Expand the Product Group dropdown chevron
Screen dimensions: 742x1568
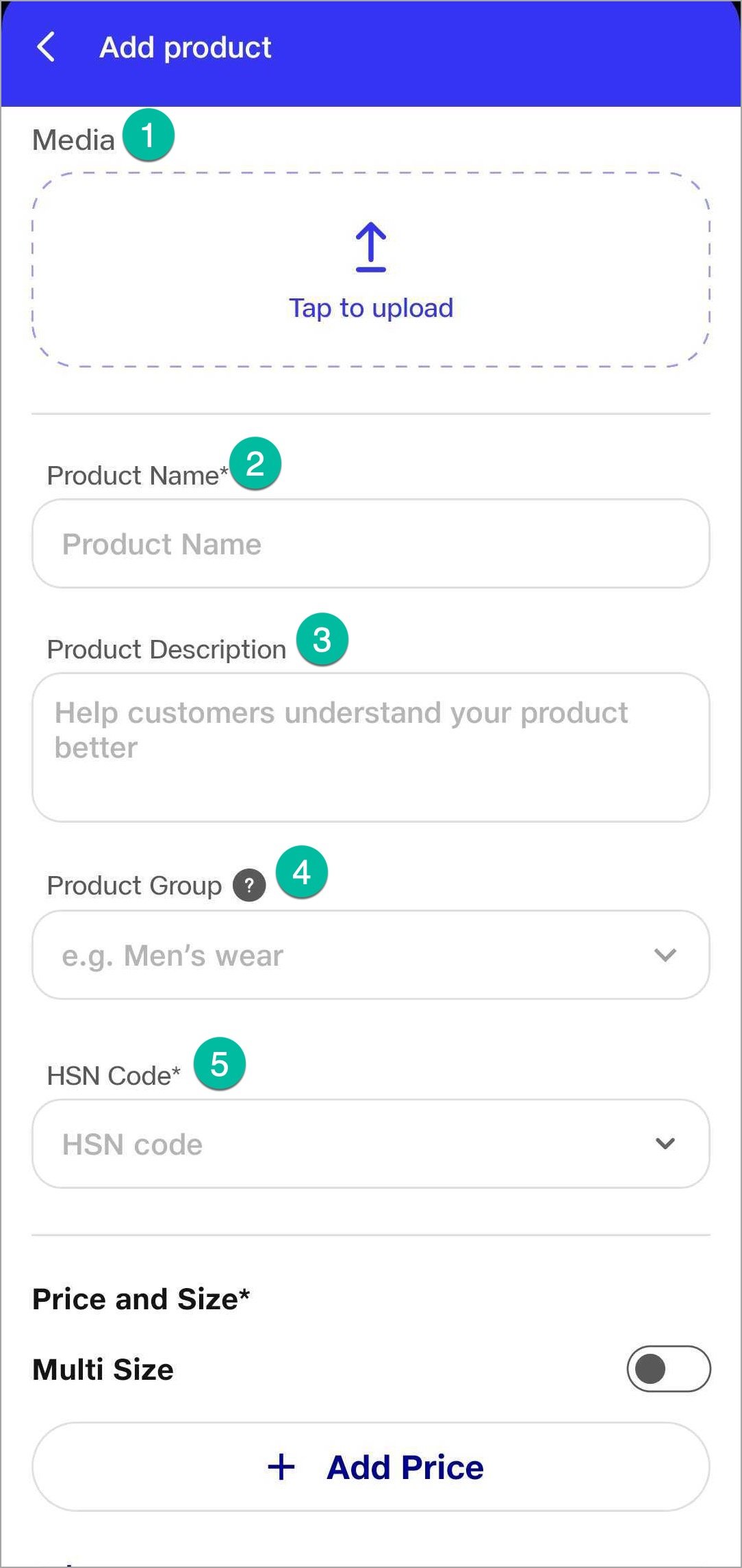click(665, 955)
